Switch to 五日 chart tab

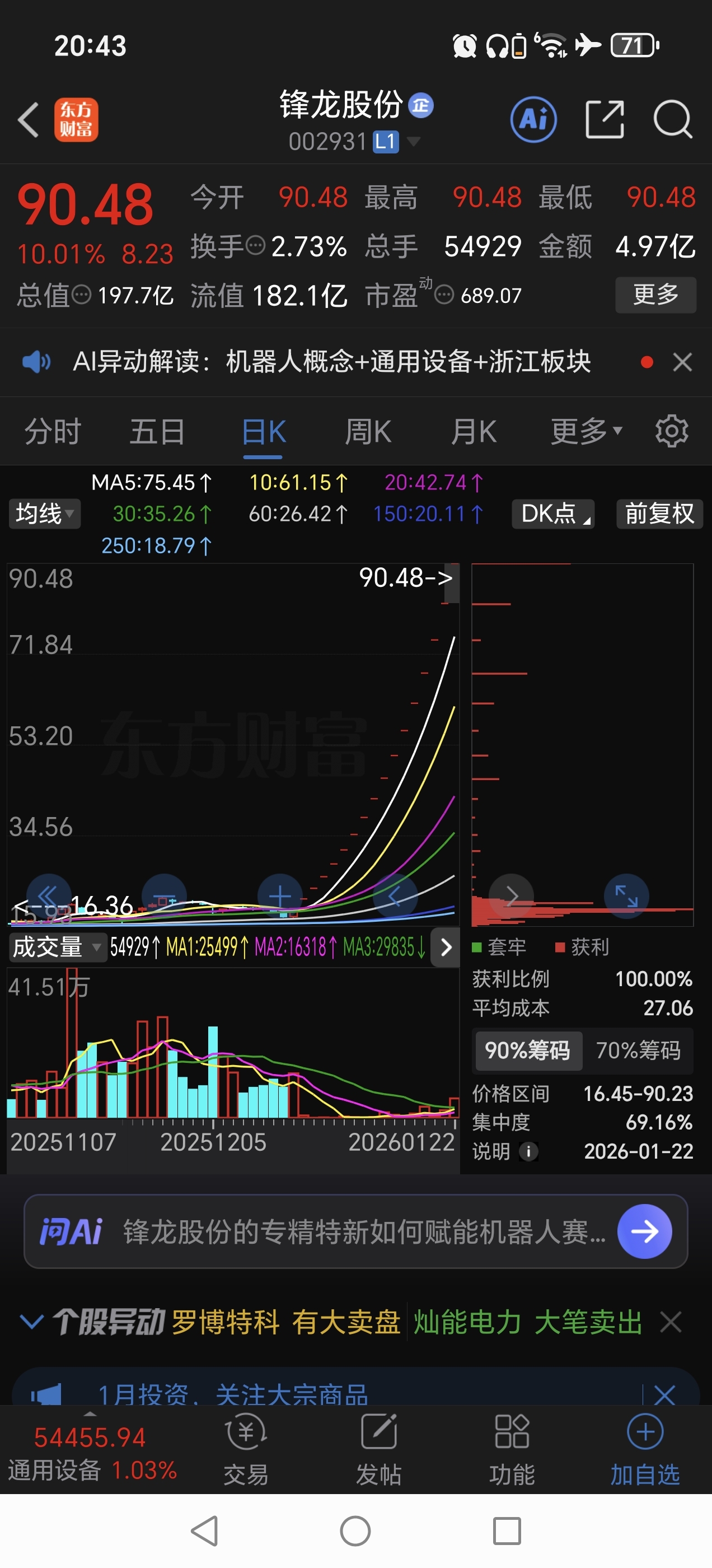click(157, 432)
